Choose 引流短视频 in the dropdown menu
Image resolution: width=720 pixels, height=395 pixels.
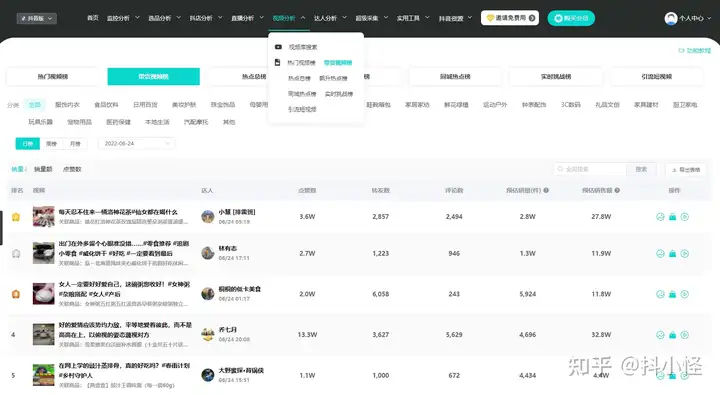(x=302, y=109)
